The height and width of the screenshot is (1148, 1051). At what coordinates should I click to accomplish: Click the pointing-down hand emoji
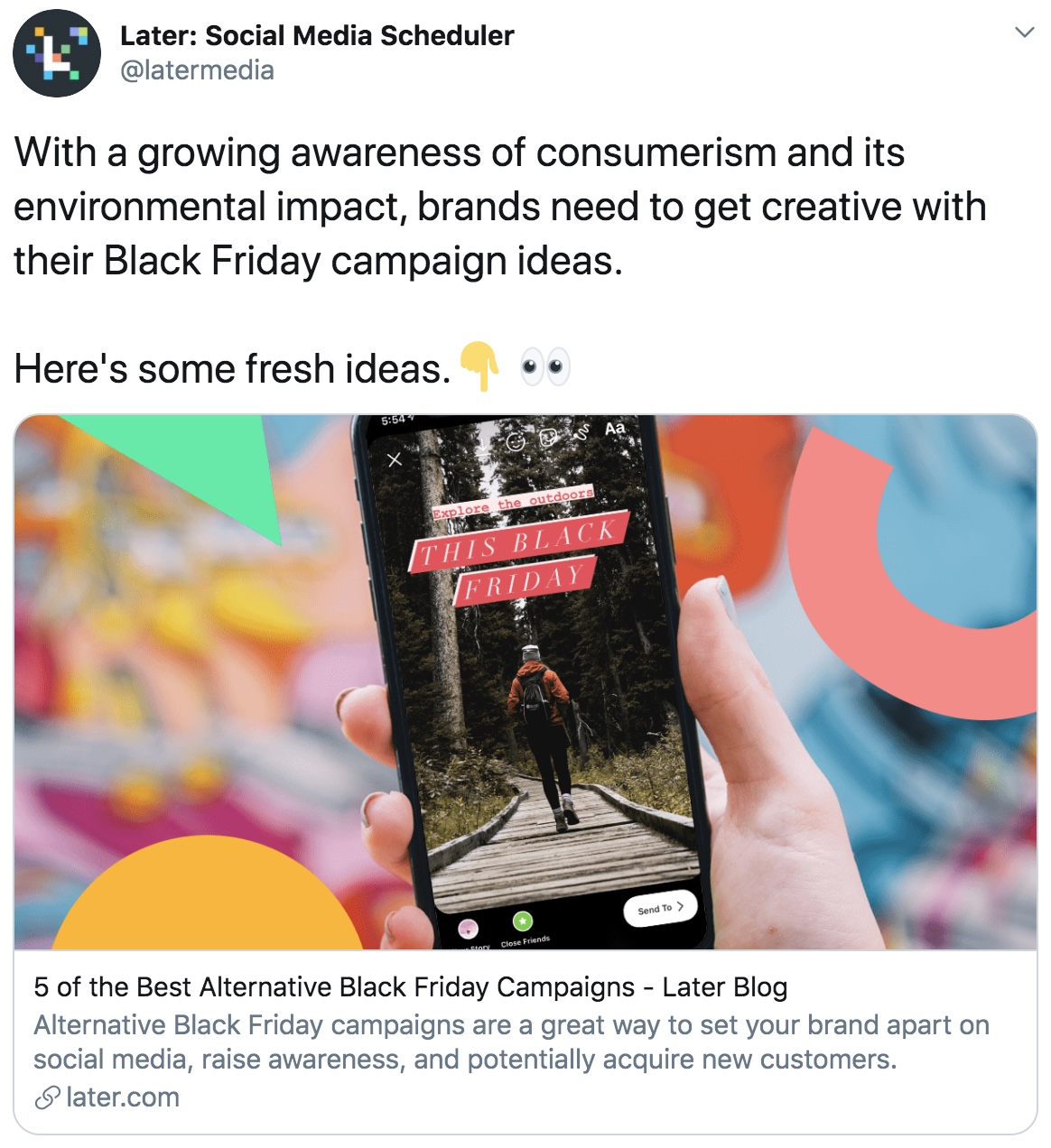tap(479, 366)
